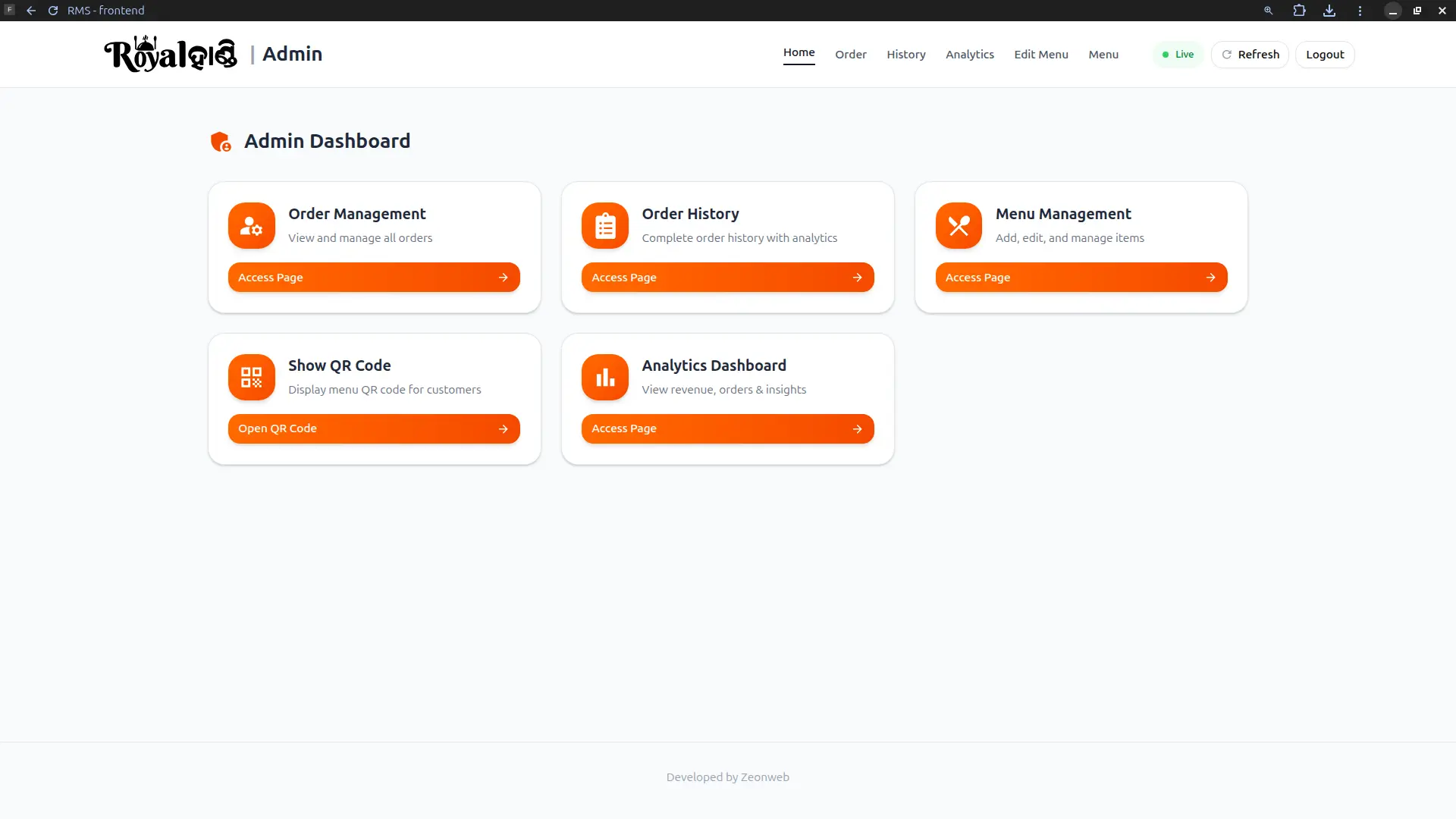
Task: Click the Menu Management utensils icon
Action: [x=959, y=226]
